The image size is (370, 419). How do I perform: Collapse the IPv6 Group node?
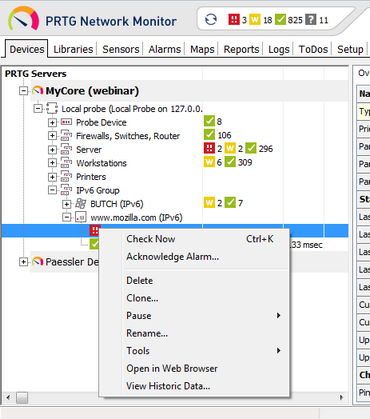[52, 190]
